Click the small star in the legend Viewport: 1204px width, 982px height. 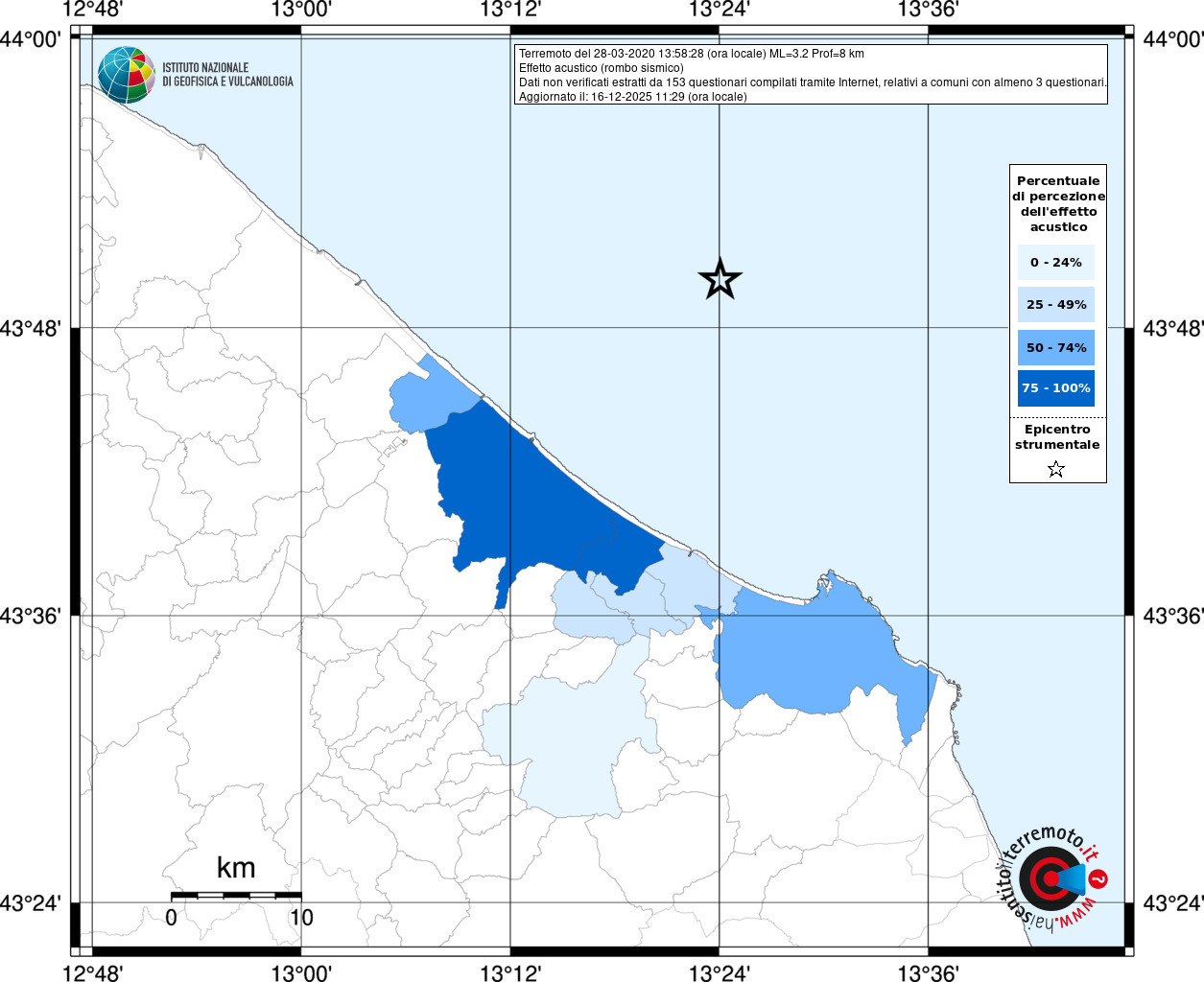(1055, 469)
